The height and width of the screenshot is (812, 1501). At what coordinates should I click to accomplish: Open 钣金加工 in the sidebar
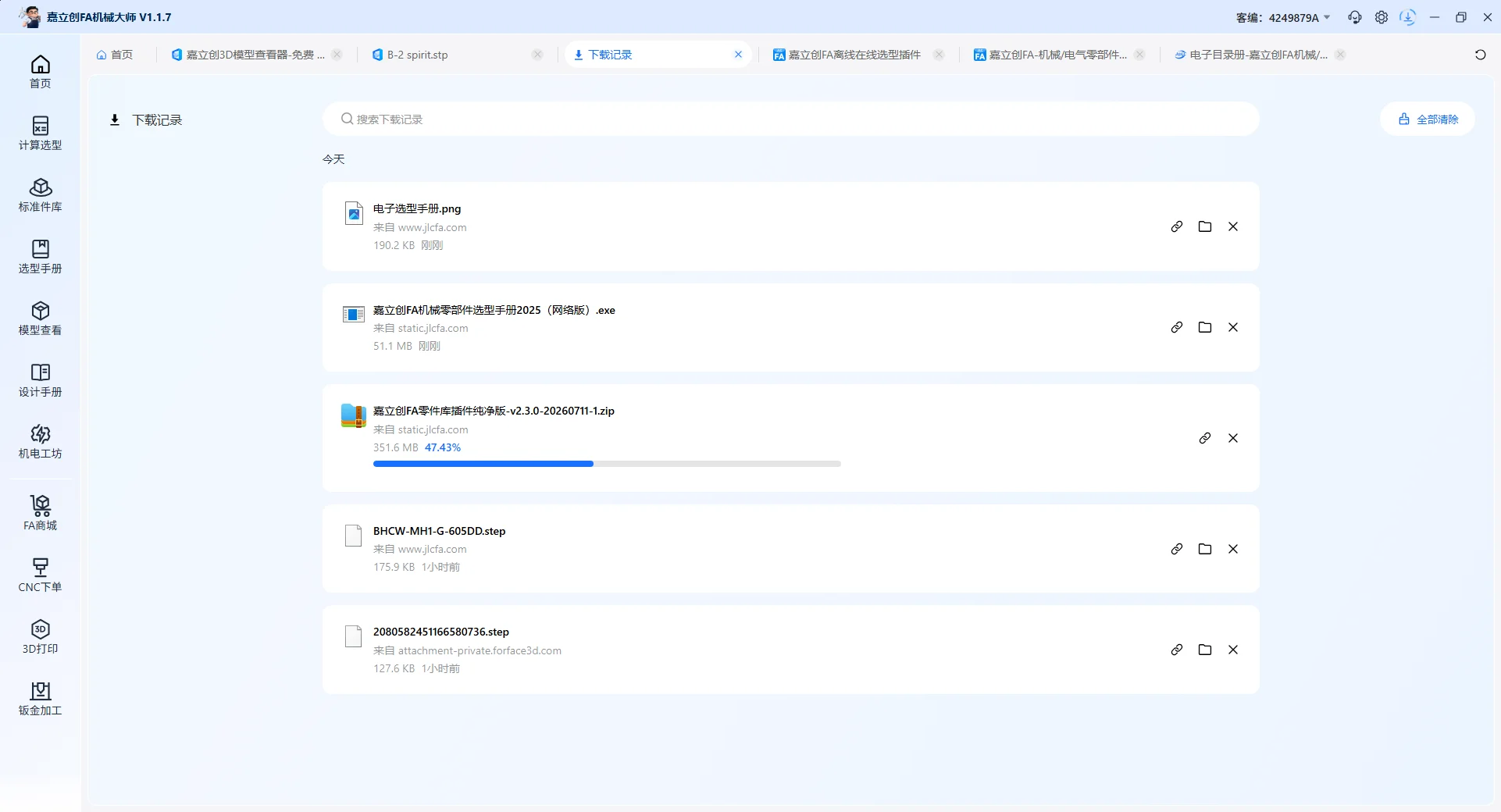[40, 699]
